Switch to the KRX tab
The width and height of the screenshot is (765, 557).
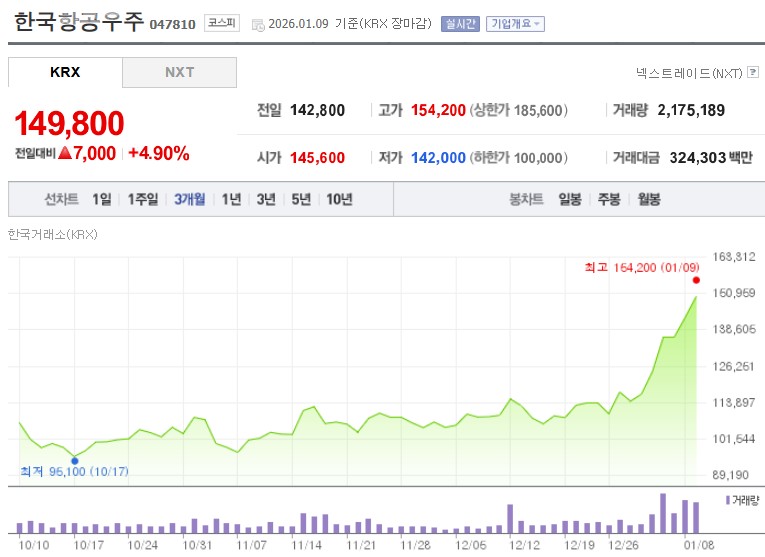click(65, 72)
